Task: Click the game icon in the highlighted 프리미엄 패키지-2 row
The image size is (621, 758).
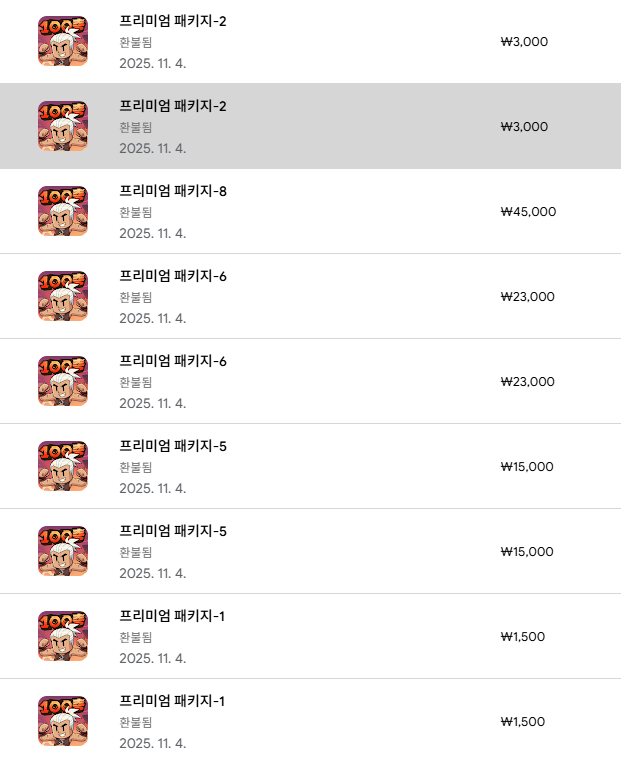Action: [63, 126]
